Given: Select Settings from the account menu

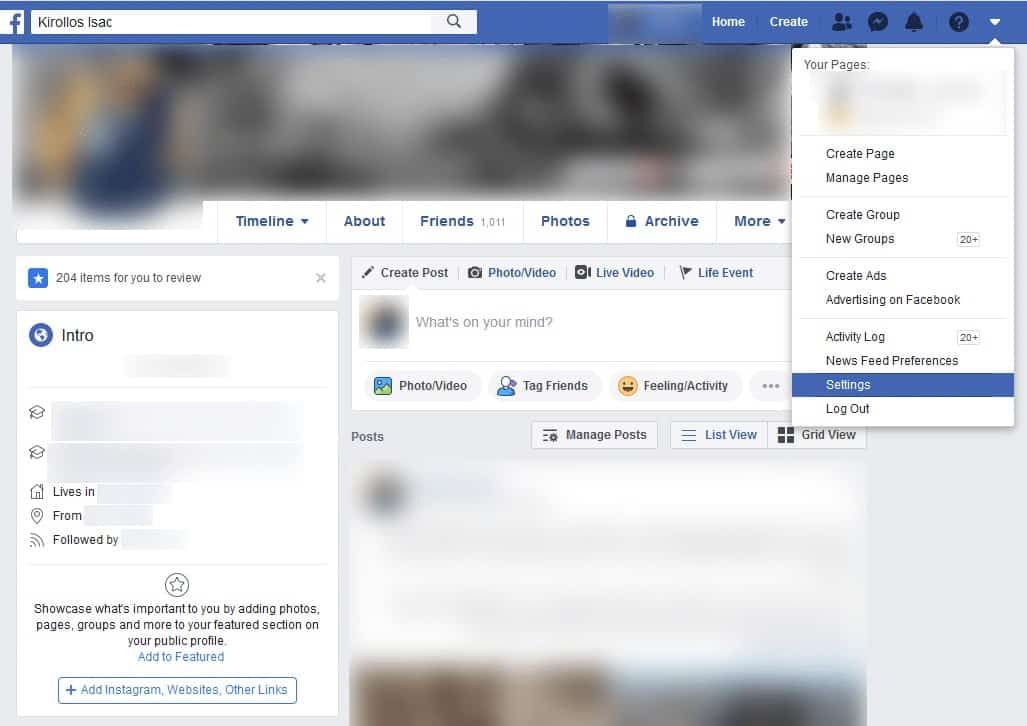Looking at the screenshot, I should click(x=848, y=385).
